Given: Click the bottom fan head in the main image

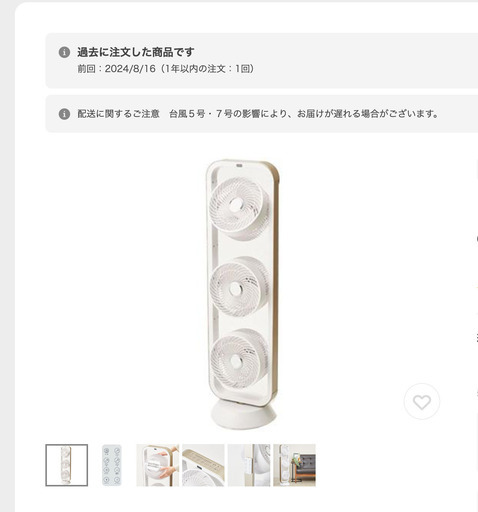Looking at the screenshot, I should 239,359.
